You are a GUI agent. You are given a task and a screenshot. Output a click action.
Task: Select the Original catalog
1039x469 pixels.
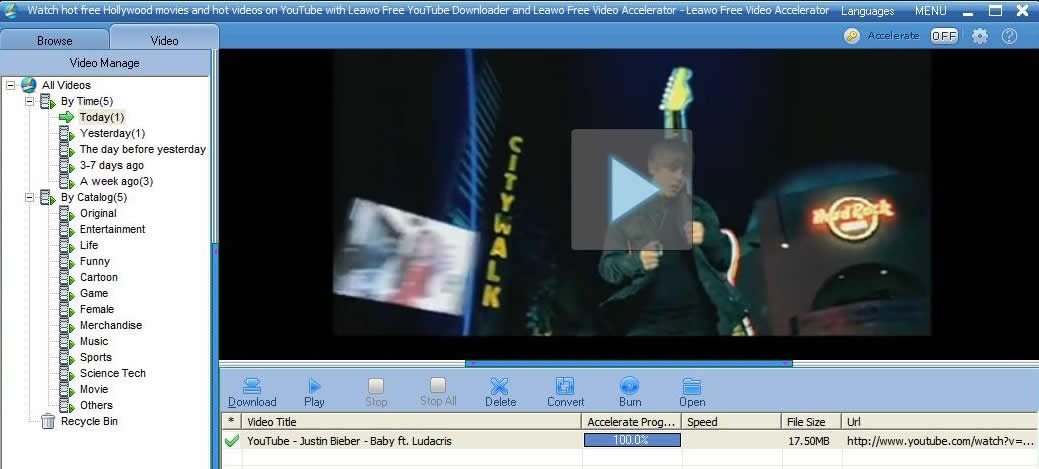98,213
